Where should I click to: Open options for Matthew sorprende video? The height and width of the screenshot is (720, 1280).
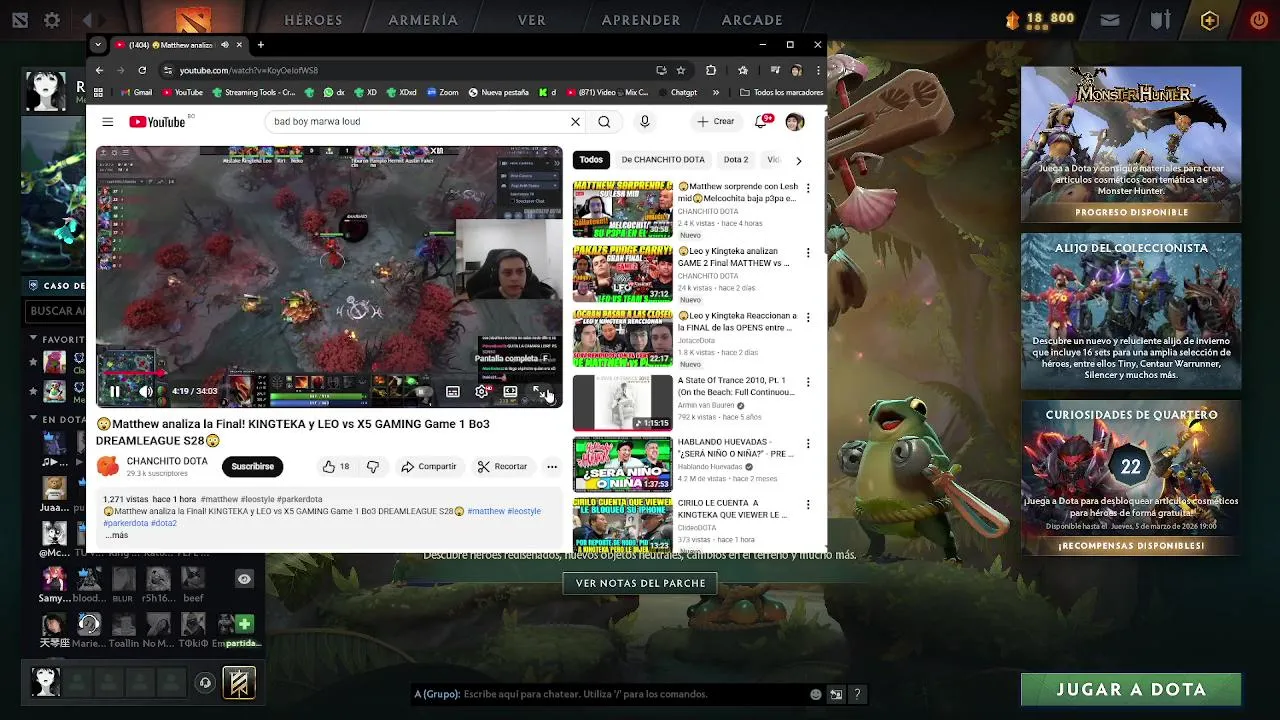[808, 188]
